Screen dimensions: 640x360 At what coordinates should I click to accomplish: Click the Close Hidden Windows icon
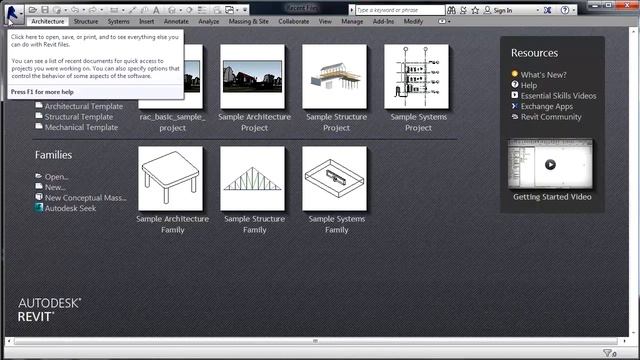point(217,10)
